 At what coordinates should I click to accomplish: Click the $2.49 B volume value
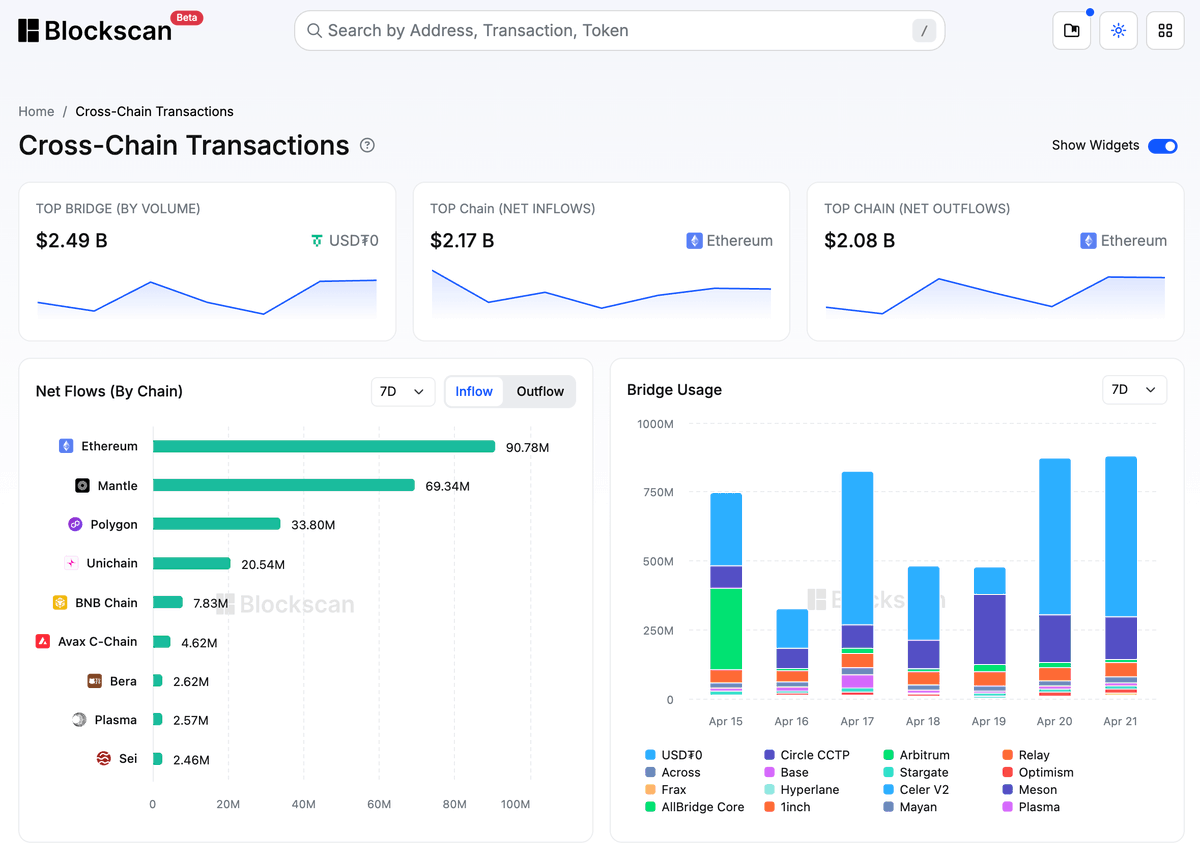click(72, 241)
